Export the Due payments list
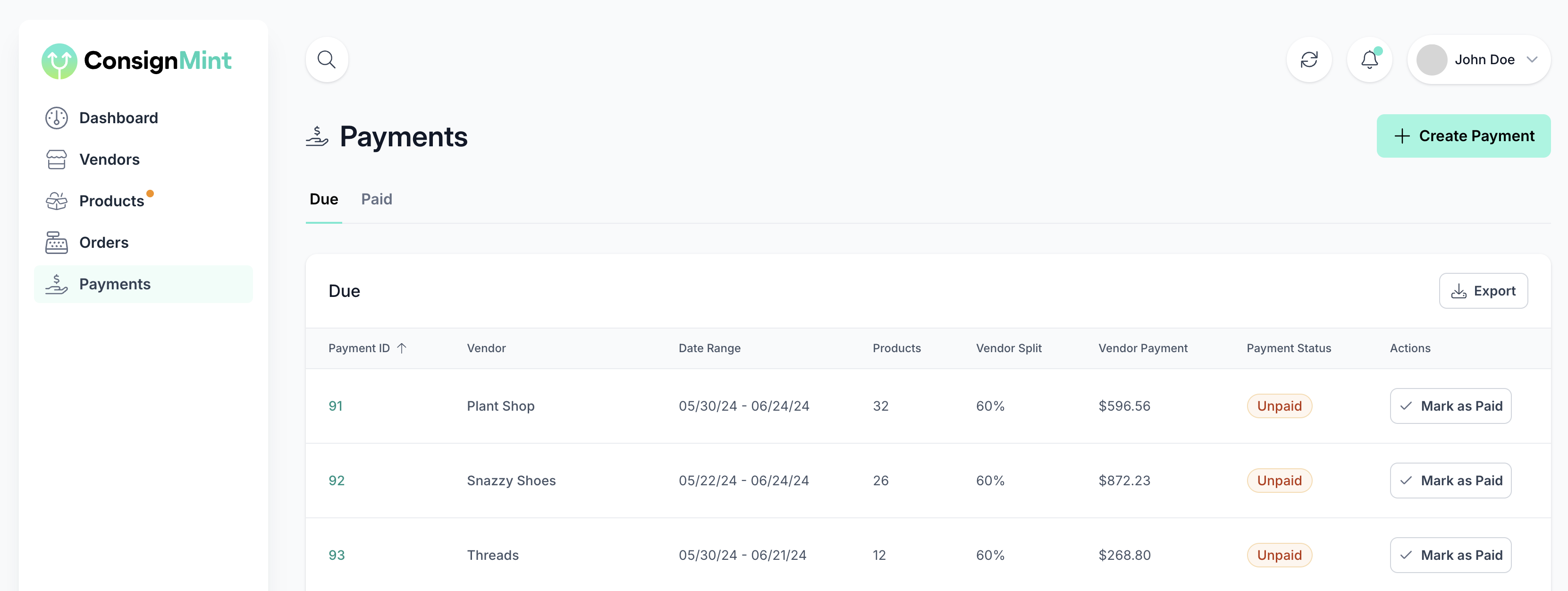This screenshot has height=591, width=1568. pos(1483,291)
